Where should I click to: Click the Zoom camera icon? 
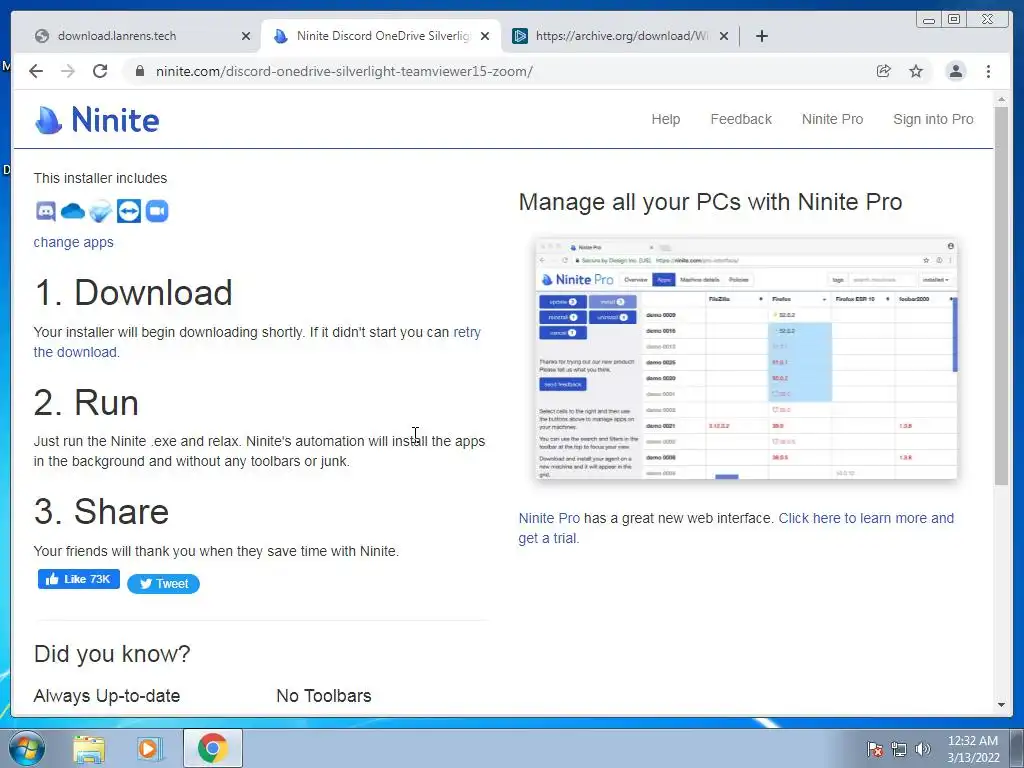tap(157, 211)
